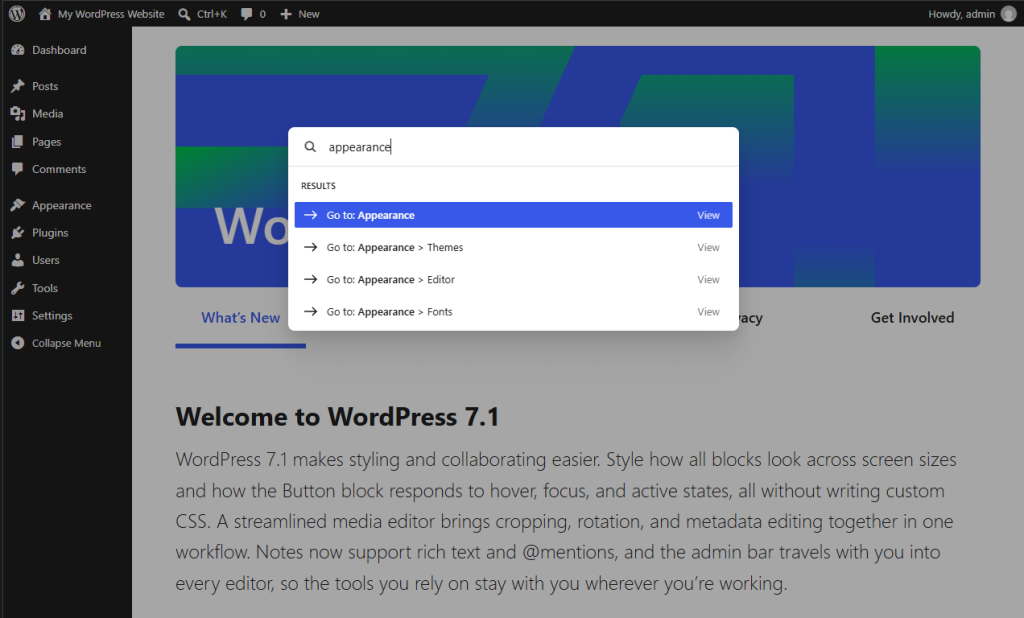Click the admin avatar icon
This screenshot has width=1024, height=618.
tap(1008, 14)
